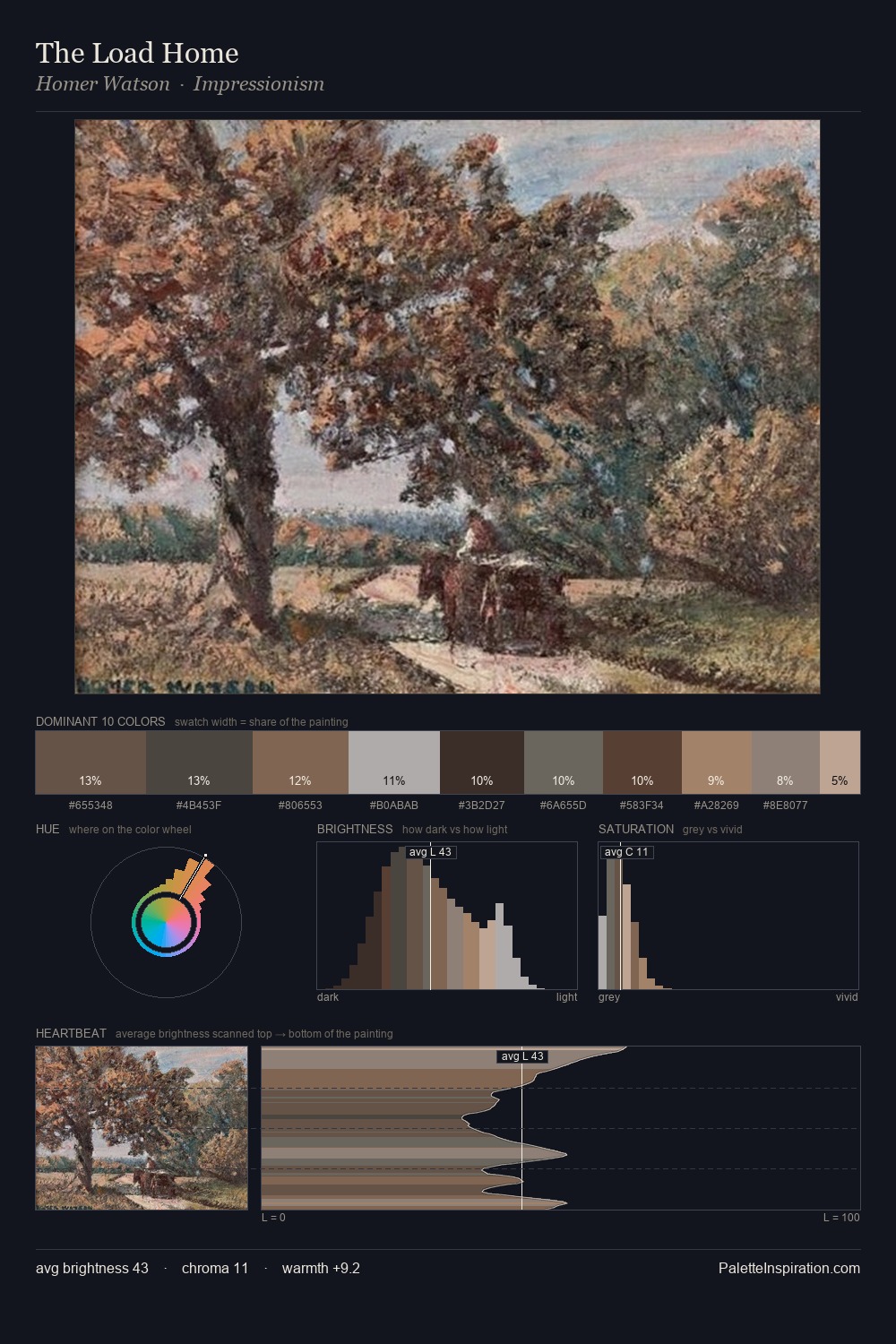This screenshot has width=896, height=1344.
Task: Click the "grey" saturation axis label
Action: pos(609,996)
